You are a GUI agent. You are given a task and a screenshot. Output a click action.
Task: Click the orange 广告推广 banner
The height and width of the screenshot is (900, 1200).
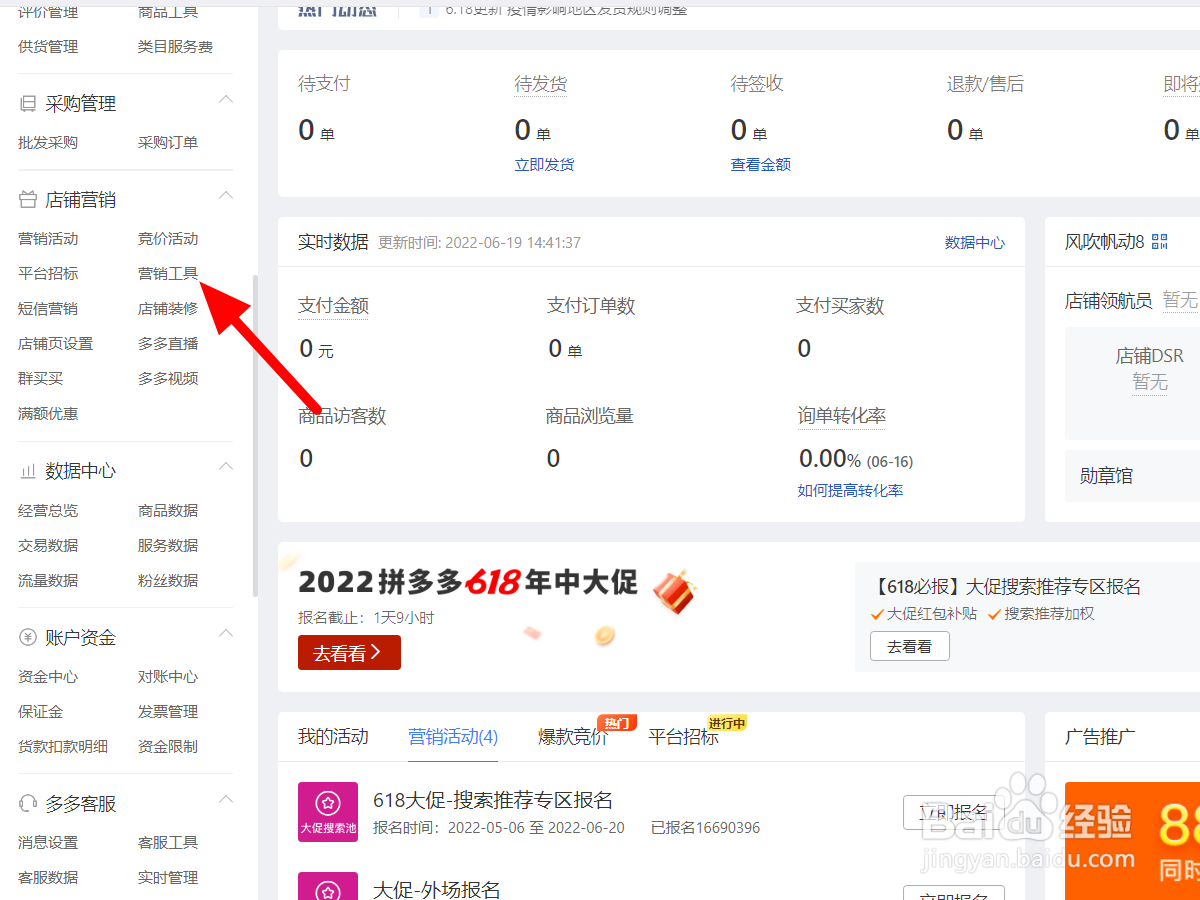tap(1132, 841)
